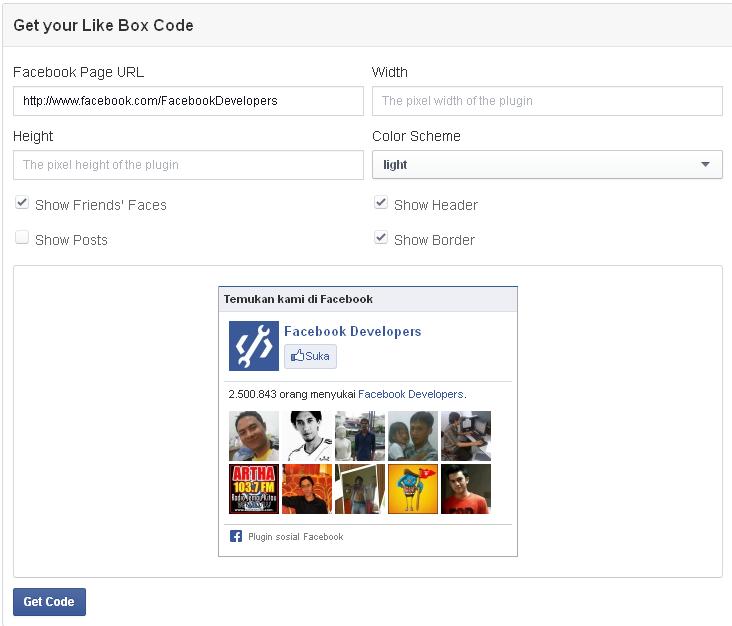Focus the Facebook Page URL field

(188, 101)
